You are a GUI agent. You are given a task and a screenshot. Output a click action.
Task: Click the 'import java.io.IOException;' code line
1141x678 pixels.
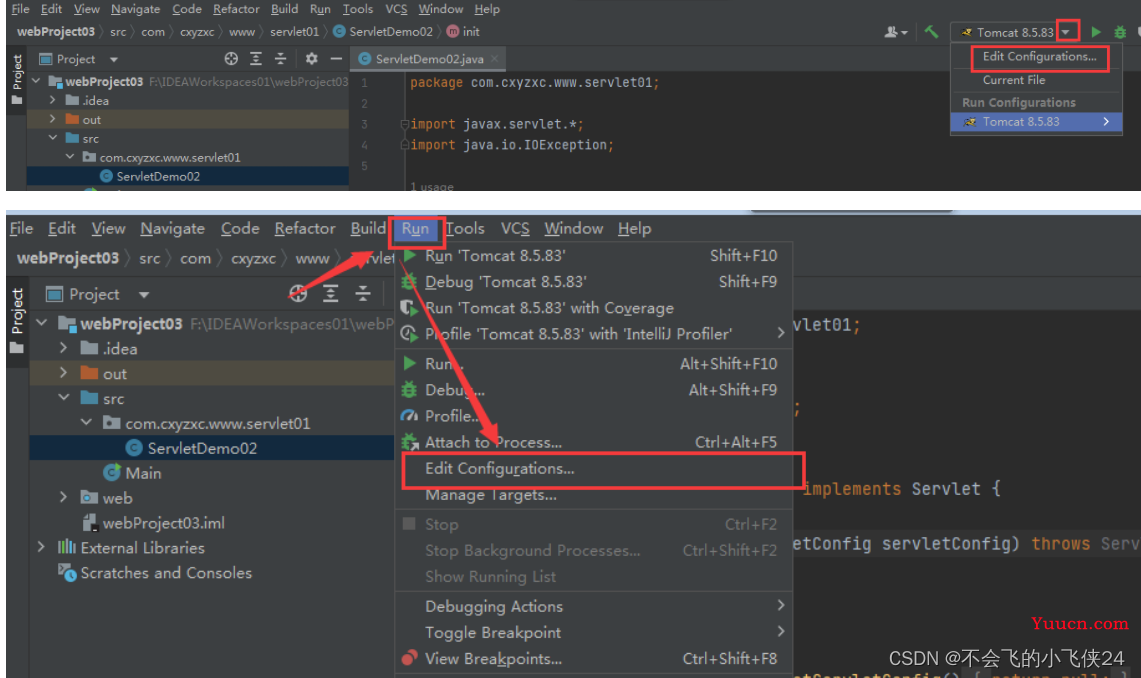point(512,145)
